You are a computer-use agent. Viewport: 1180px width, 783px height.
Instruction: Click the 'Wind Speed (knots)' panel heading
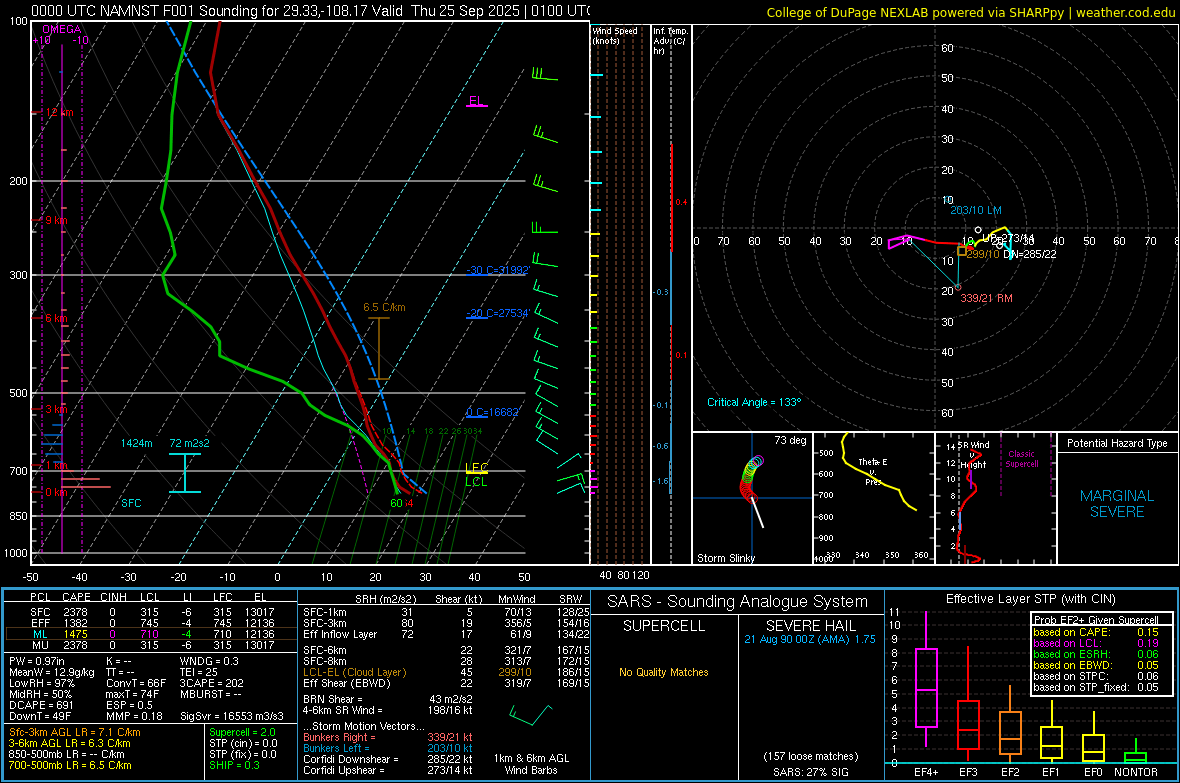(615, 35)
